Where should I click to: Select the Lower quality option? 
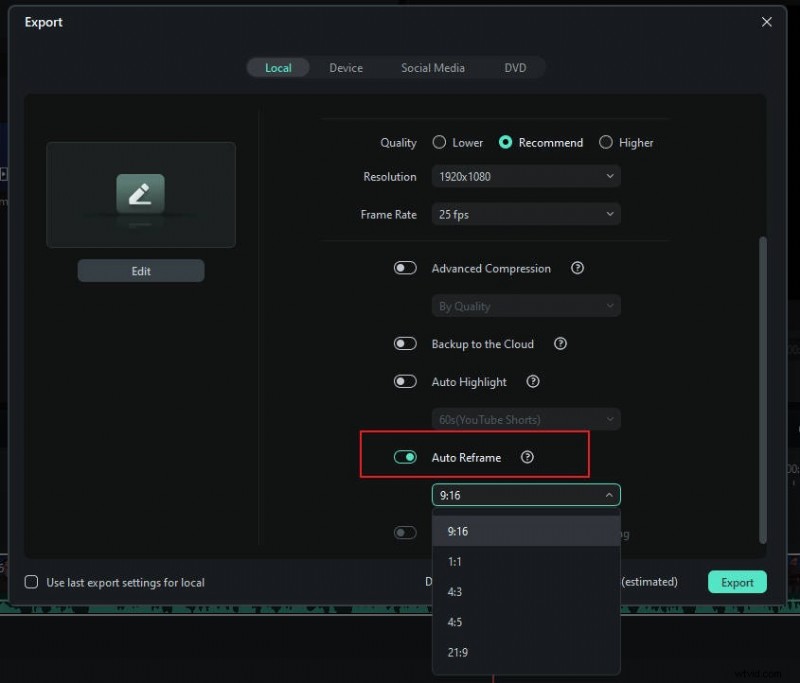coord(438,142)
